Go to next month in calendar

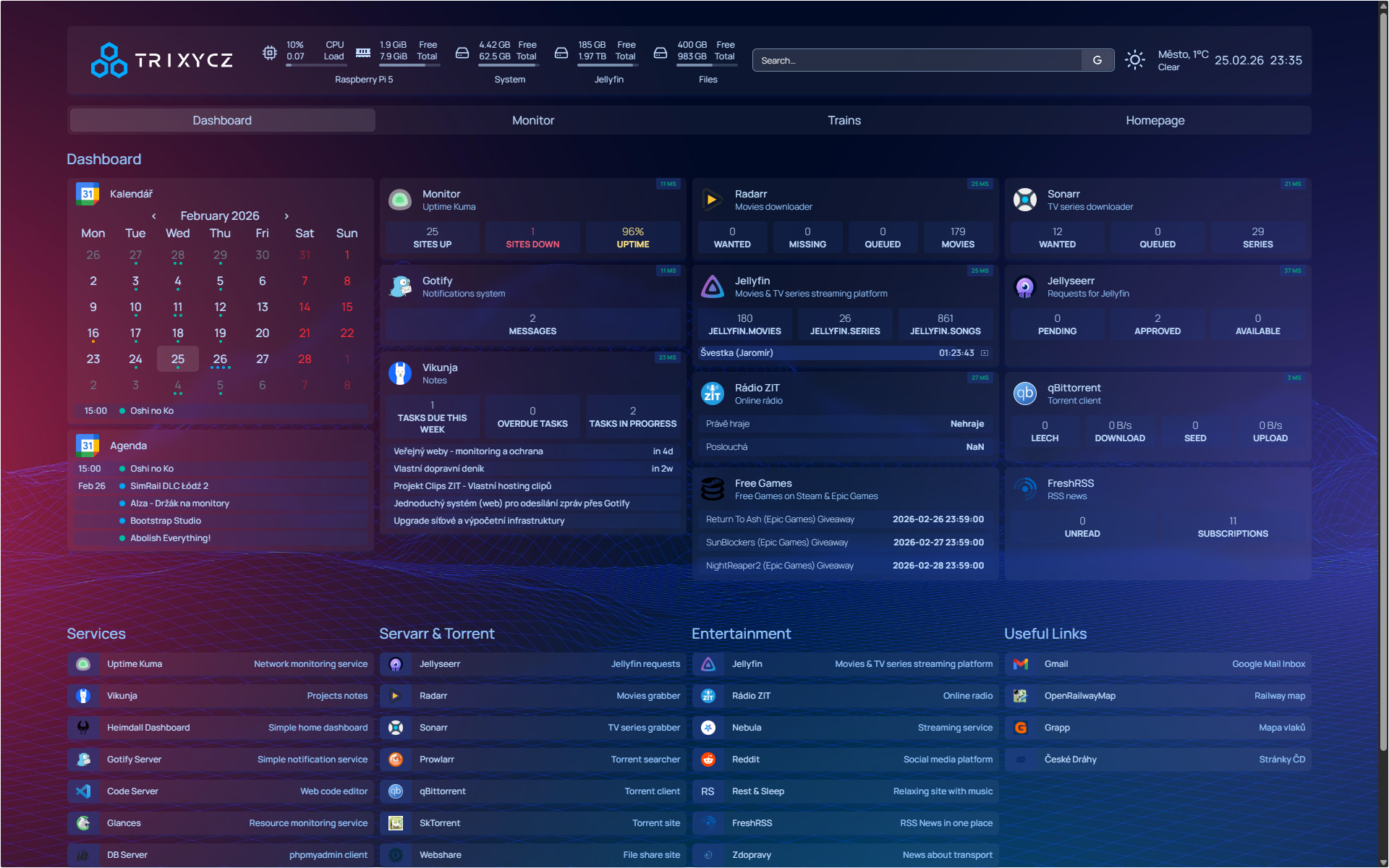pyautogui.click(x=286, y=216)
